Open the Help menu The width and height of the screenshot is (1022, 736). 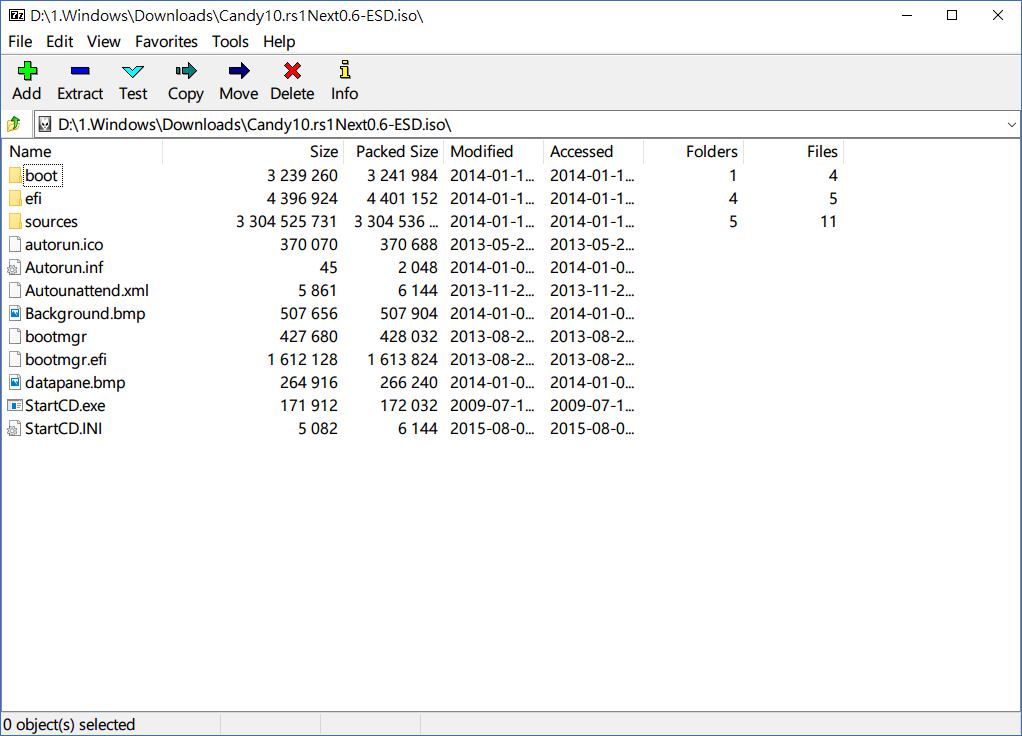(279, 42)
